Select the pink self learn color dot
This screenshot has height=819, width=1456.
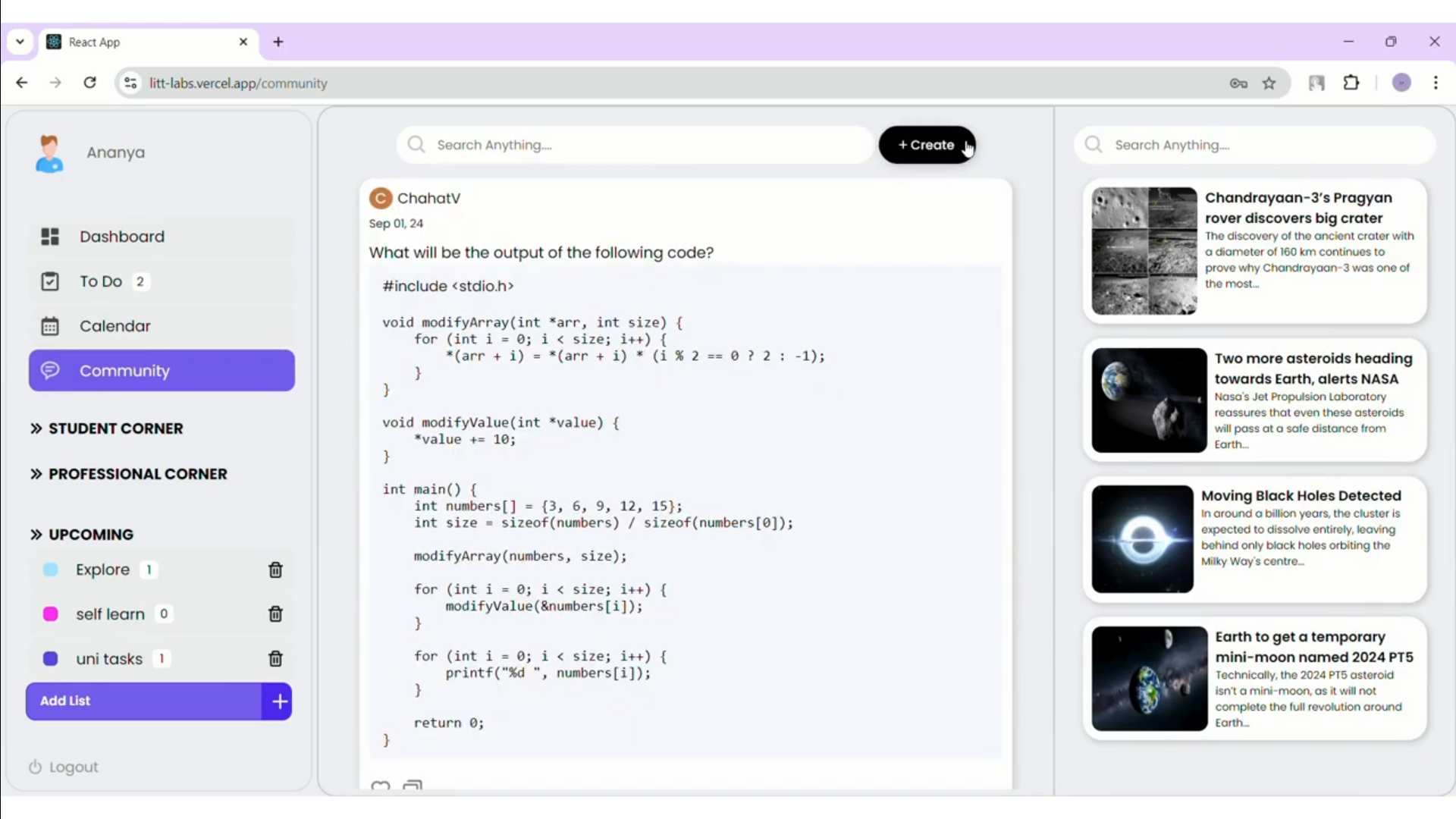51,614
